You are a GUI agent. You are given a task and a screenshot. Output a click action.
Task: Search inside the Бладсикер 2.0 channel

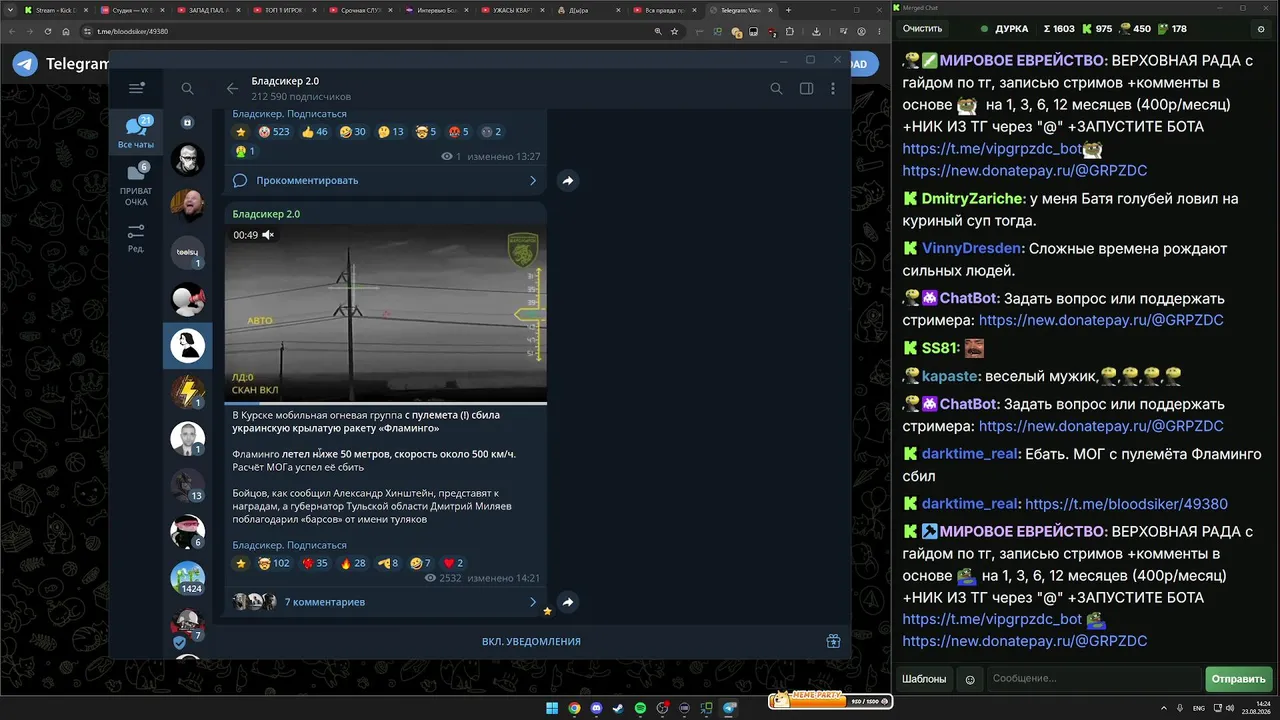click(x=776, y=88)
